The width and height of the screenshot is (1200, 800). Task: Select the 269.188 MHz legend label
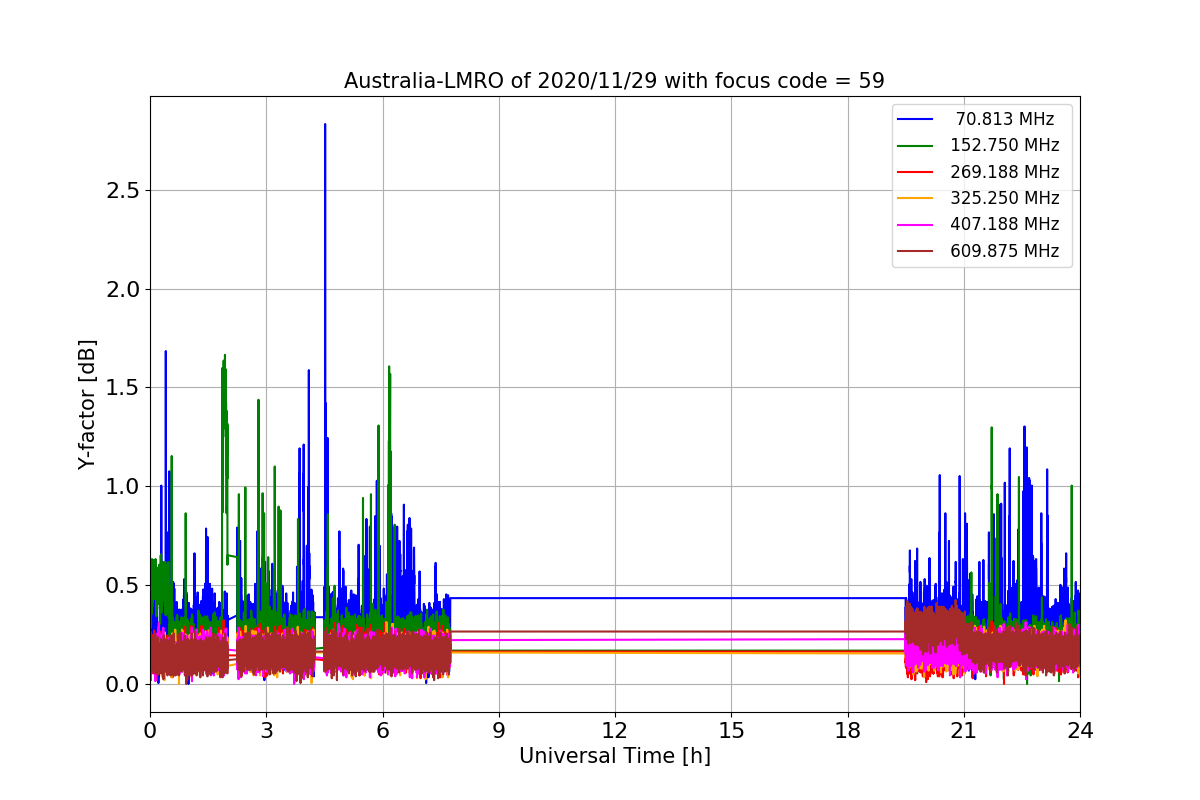[1004, 172]
